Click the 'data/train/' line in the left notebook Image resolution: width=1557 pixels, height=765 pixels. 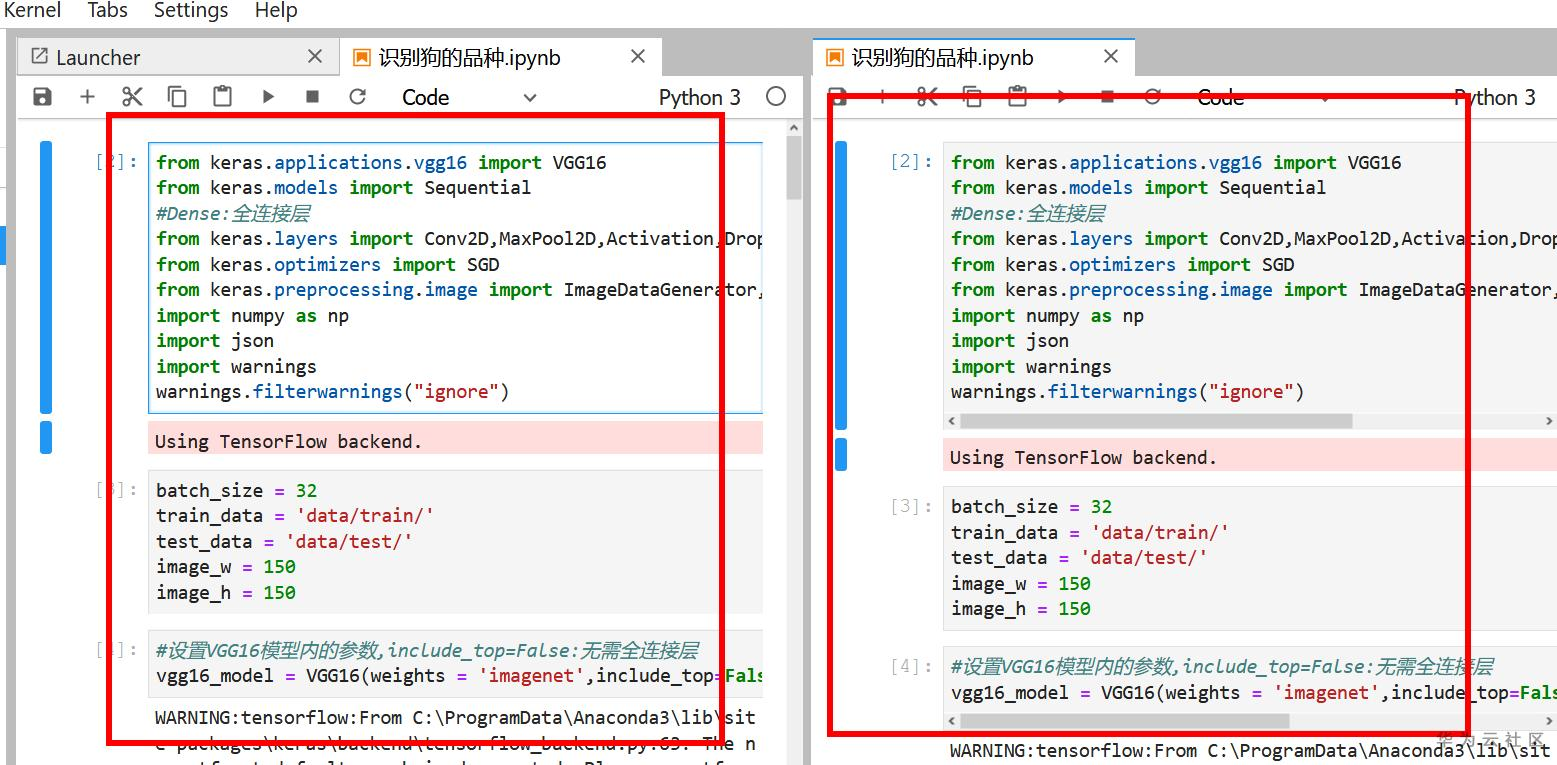click(295, 516)
